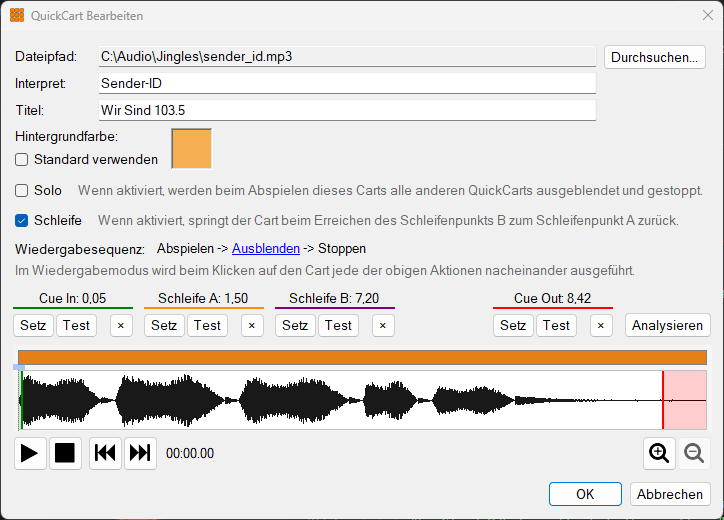The height and width of the screenshot is (520, 724).
Task: Enable the Standard verwenden checkbox
Action: click(x=21, y=160)
